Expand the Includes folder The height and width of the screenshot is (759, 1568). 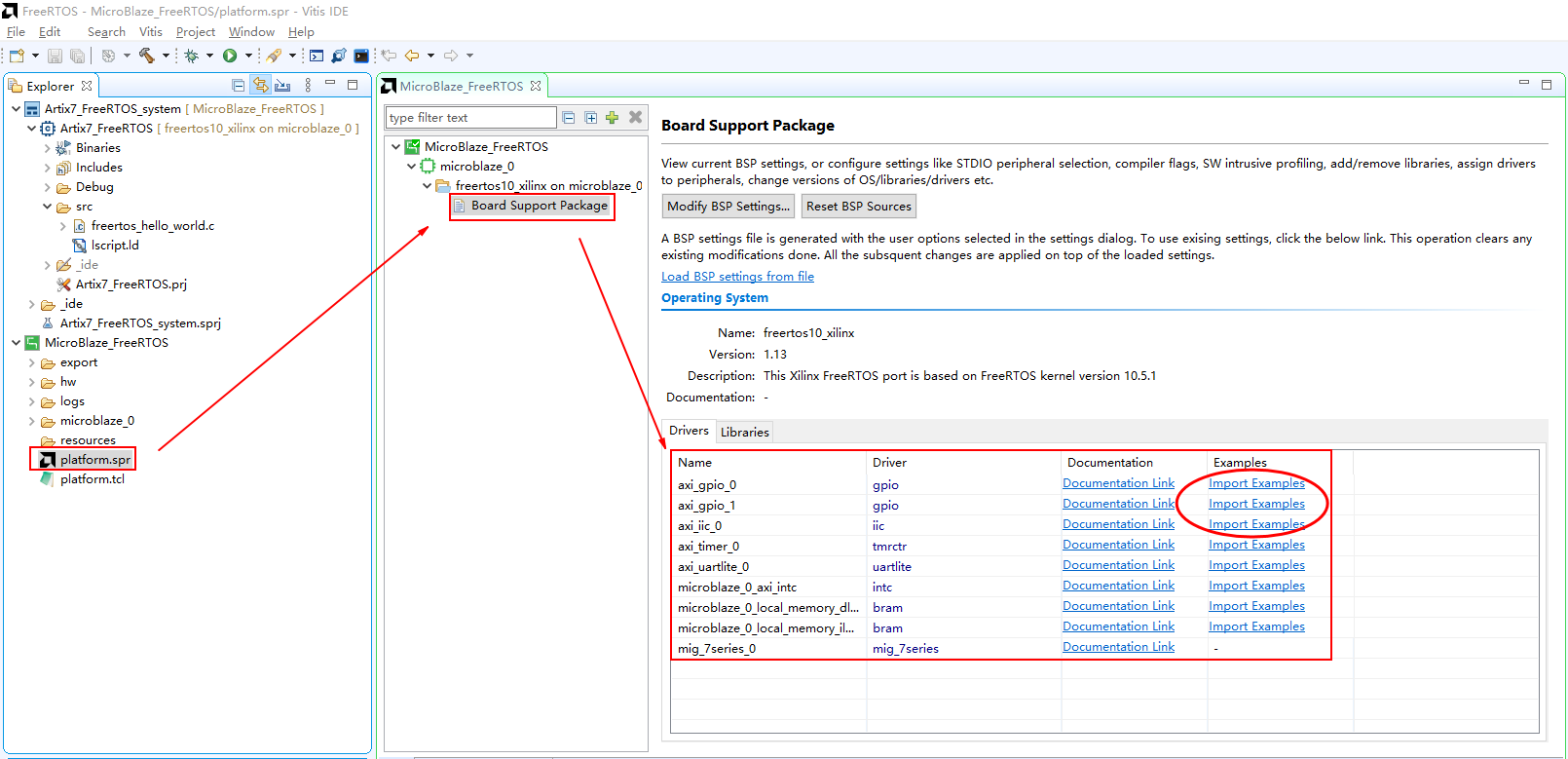pos(47,168)
